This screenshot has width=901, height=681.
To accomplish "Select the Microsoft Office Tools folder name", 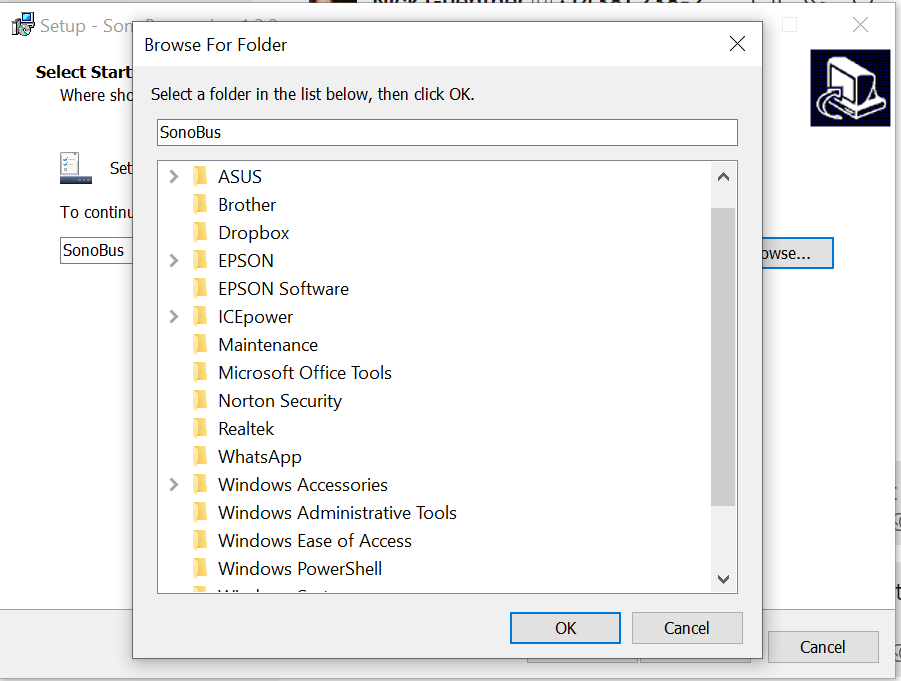I will coord(305,372).
